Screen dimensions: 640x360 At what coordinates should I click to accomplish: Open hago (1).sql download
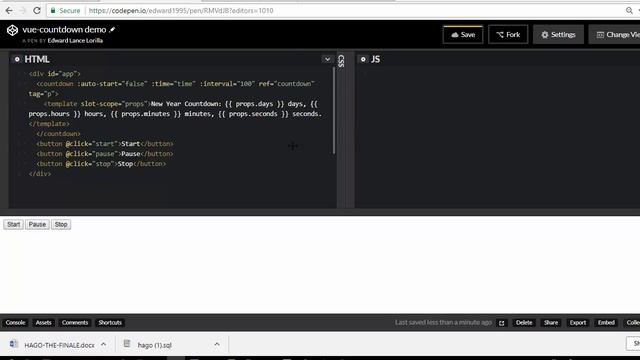tap(154, 345)
